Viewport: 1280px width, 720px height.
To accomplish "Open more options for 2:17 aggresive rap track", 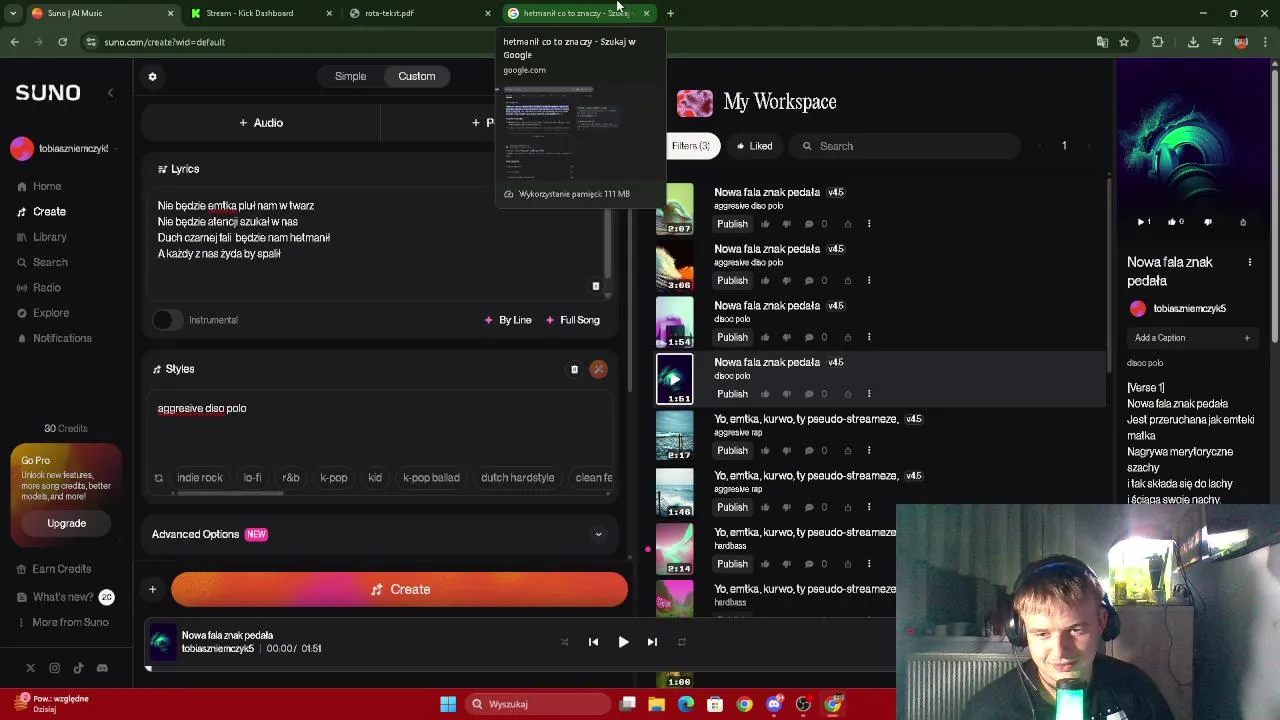I will (869, 451).
